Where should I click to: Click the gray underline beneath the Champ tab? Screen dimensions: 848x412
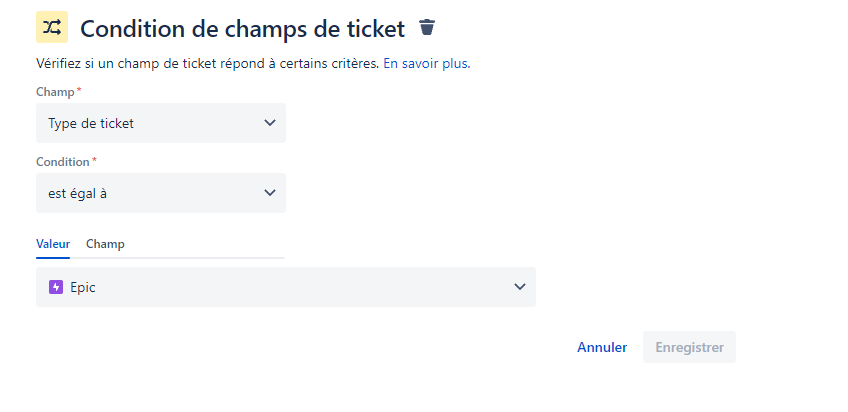coord(200,258)
